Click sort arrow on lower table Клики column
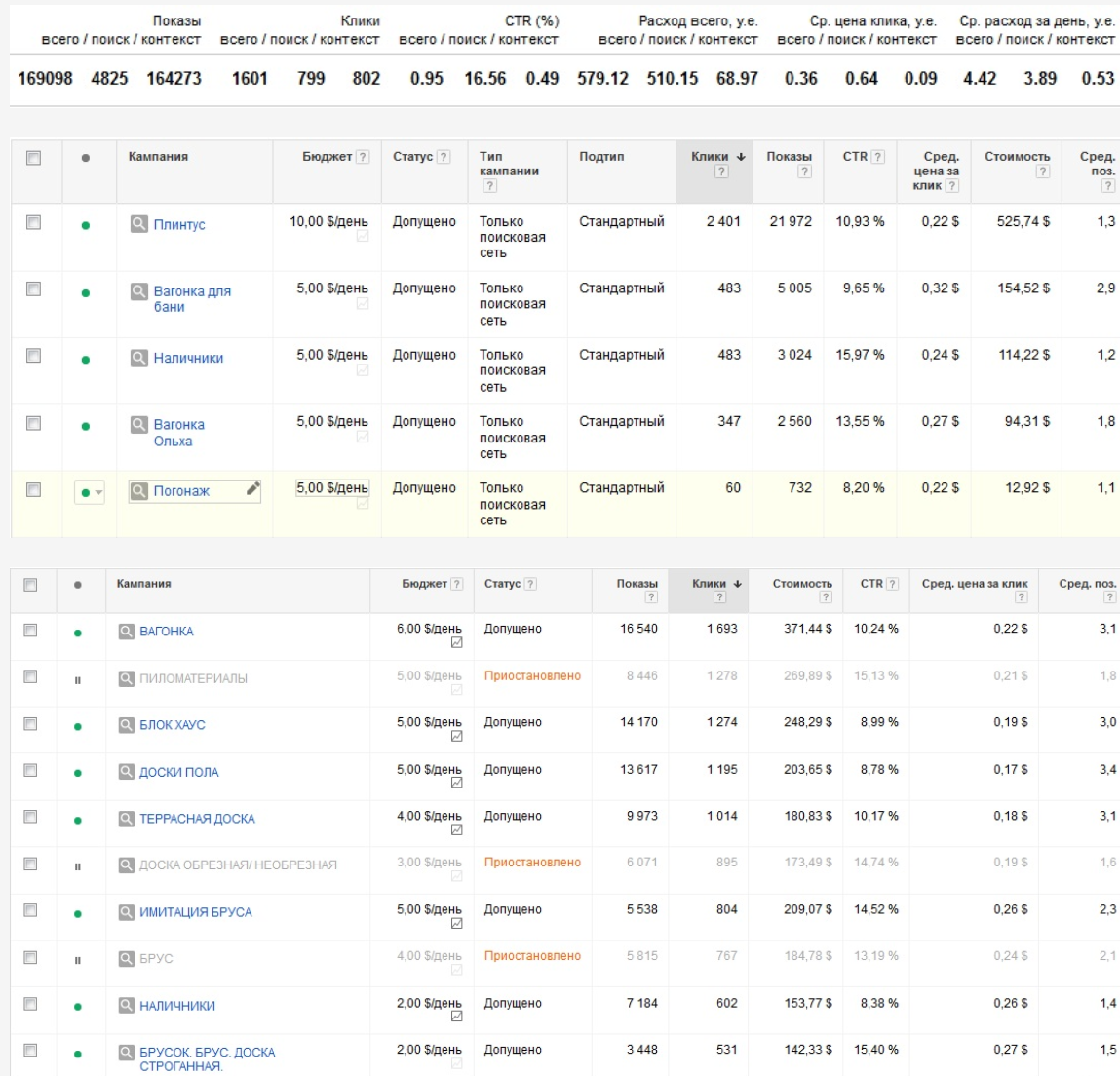This screenshot has width=1120, height=1076. click(738, 584)
